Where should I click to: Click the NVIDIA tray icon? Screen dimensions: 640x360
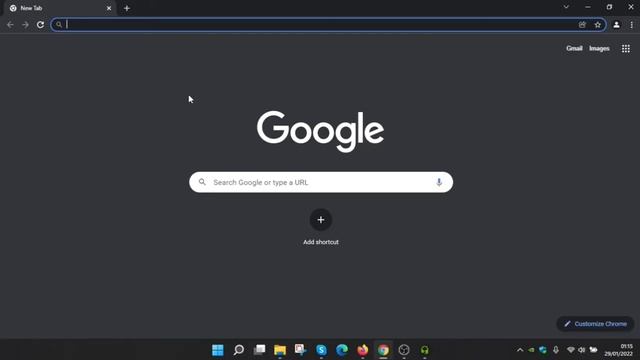pos(531,350)
